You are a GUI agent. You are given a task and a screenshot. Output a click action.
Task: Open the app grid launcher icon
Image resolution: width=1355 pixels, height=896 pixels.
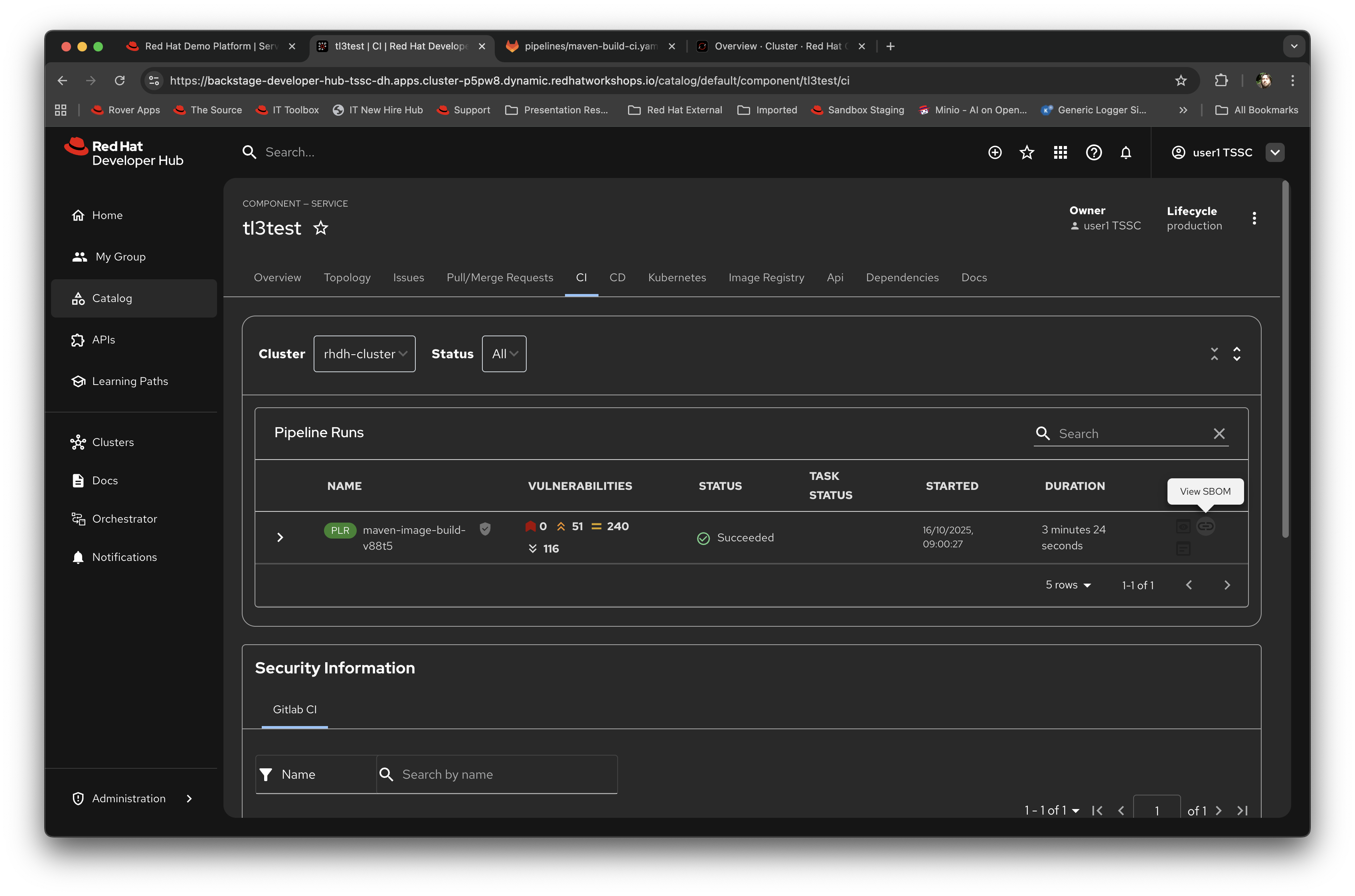(x=1061, y=152)
